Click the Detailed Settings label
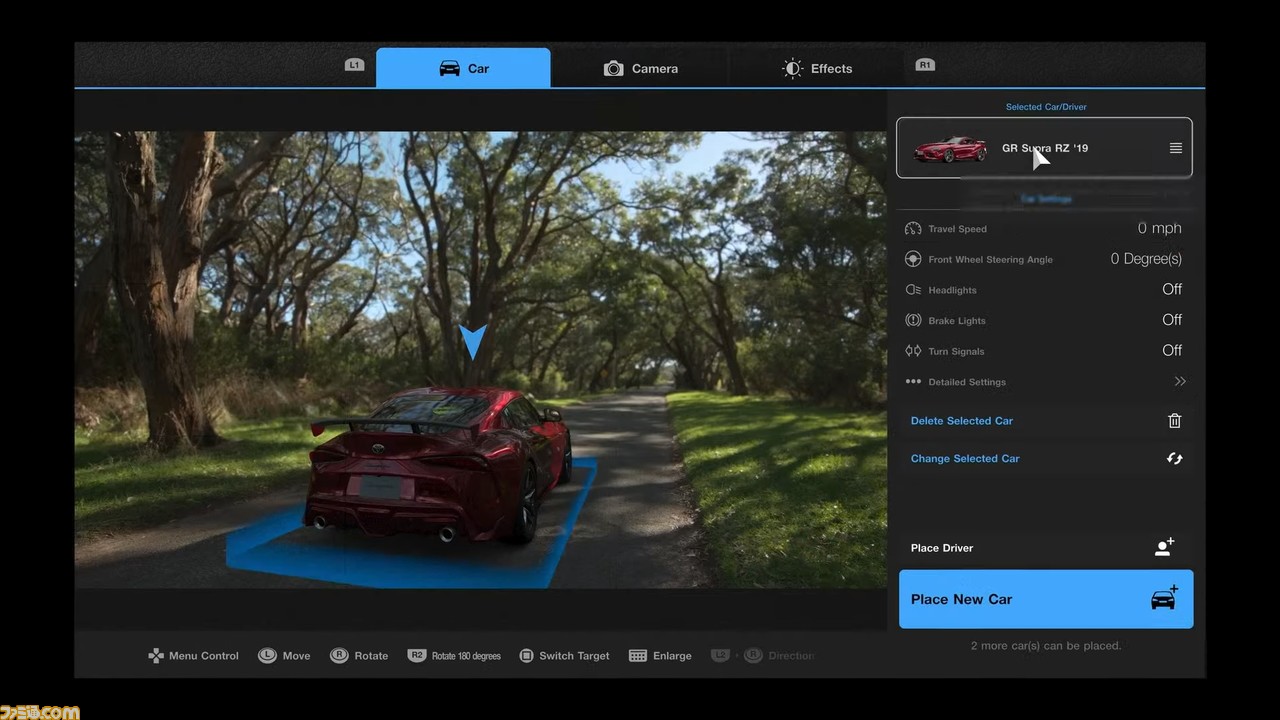Image resolution: width=1280 pixels, height=720 pixels. [967, 382]
